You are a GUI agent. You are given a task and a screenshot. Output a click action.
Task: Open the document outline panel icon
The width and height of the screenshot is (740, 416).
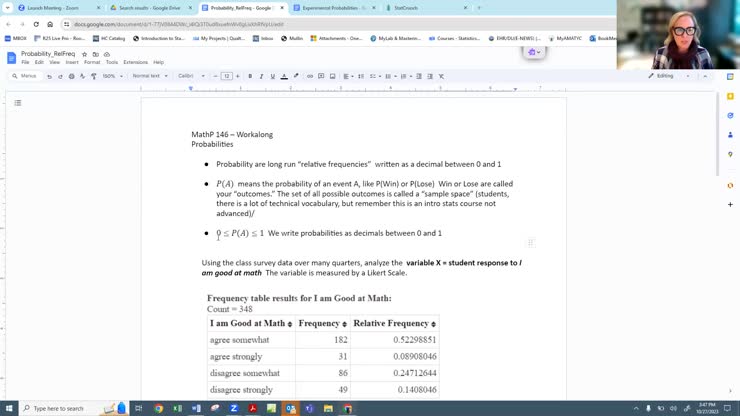[17, 103]
